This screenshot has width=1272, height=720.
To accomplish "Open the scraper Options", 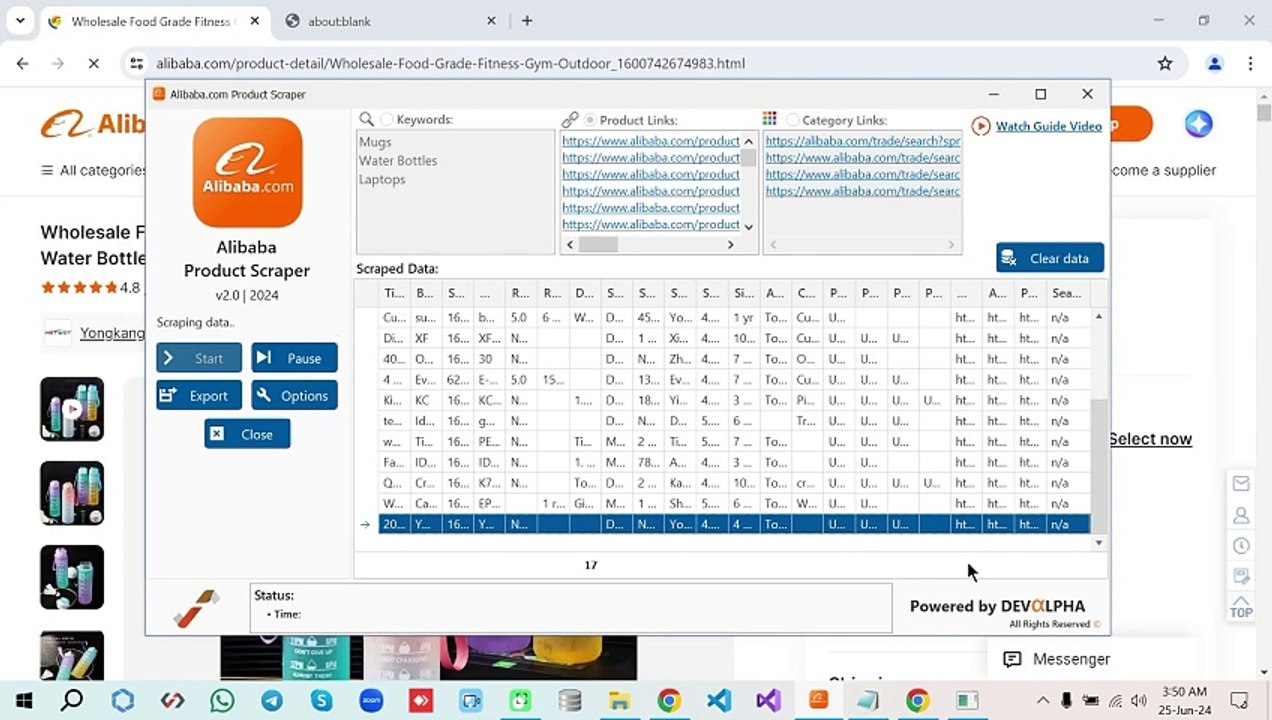I will pos(294,395).
